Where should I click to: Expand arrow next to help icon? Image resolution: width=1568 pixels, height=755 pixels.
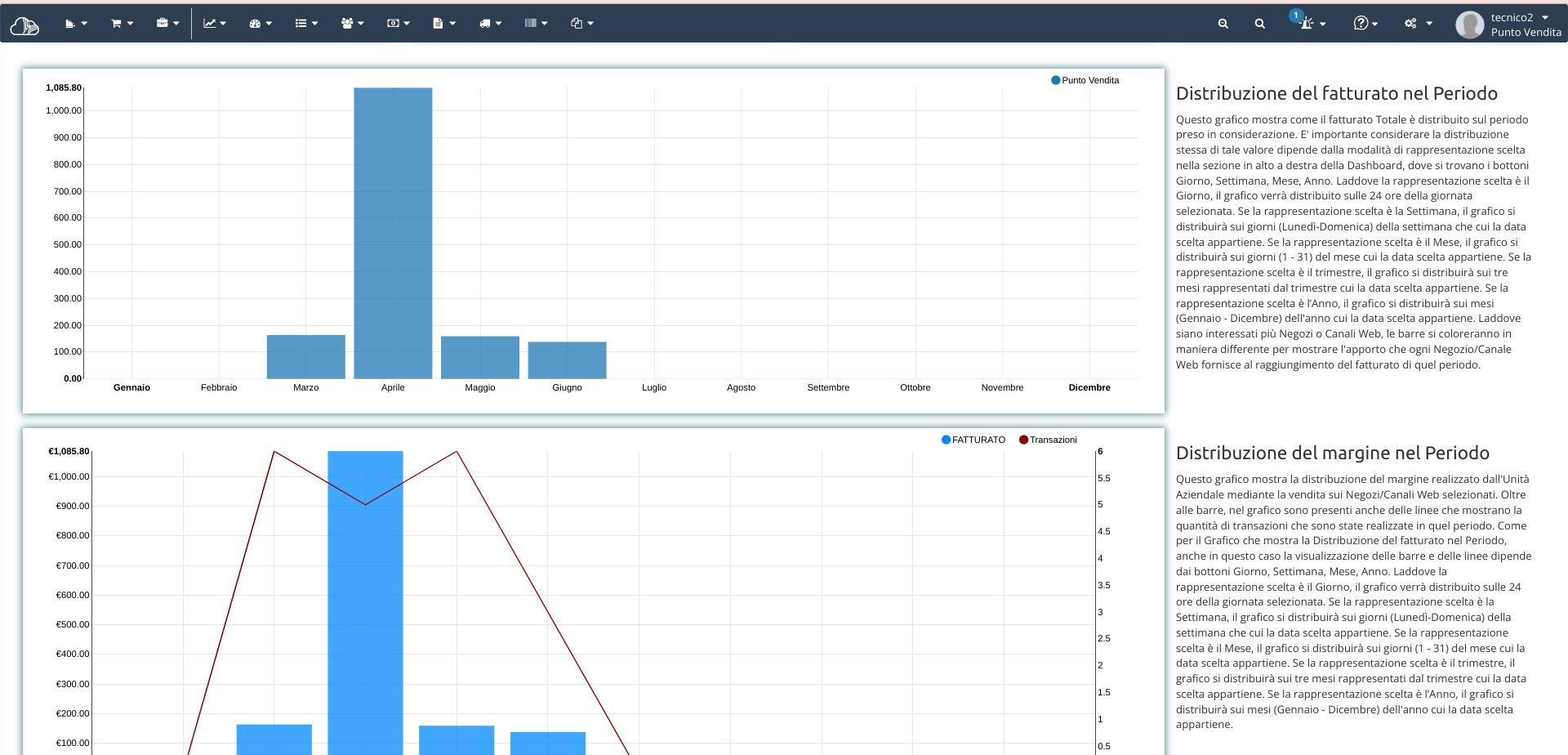pyautogui.click(x=1375, y=24)
